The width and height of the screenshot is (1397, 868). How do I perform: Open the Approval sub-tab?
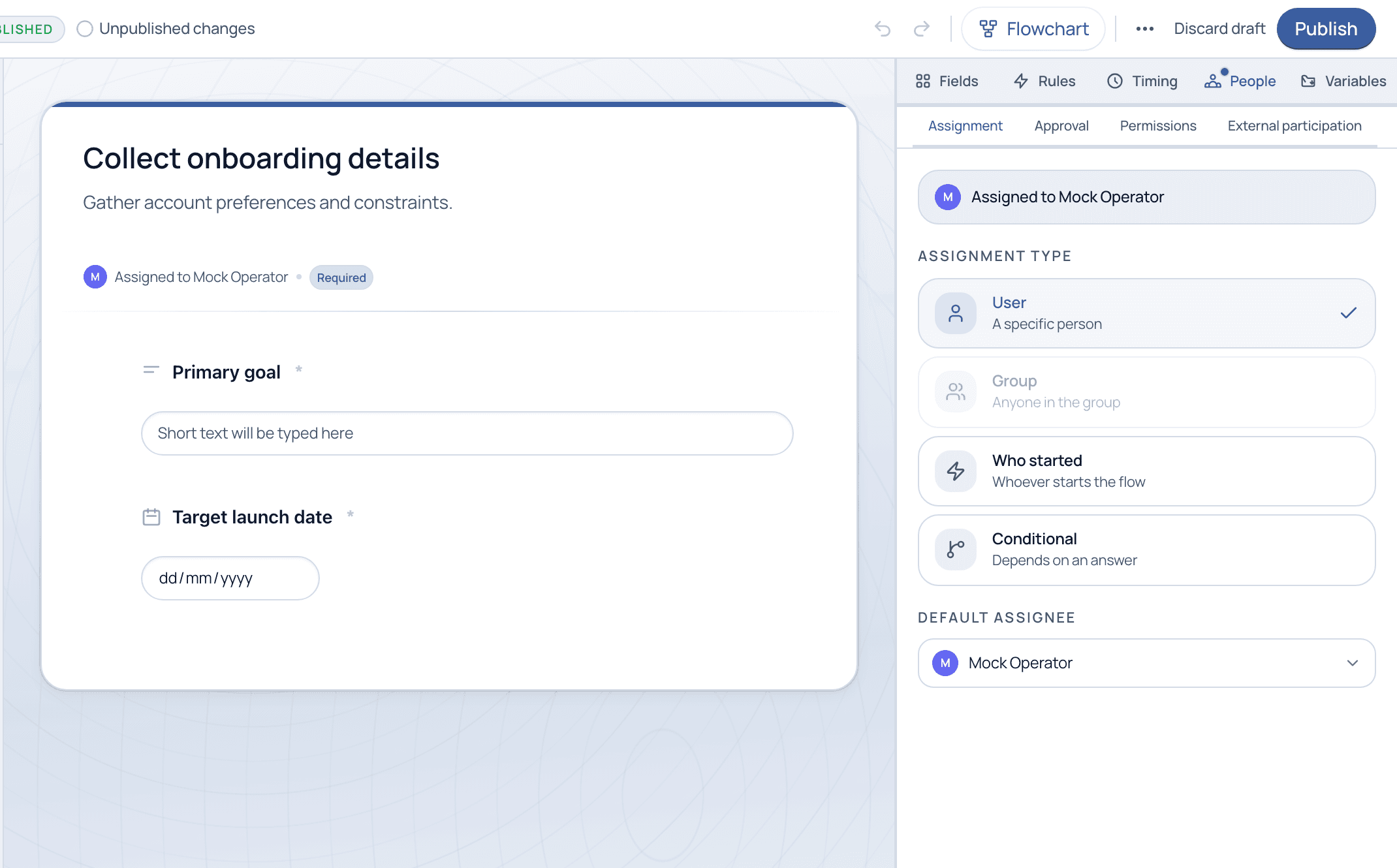click(x=1061, y=125)
